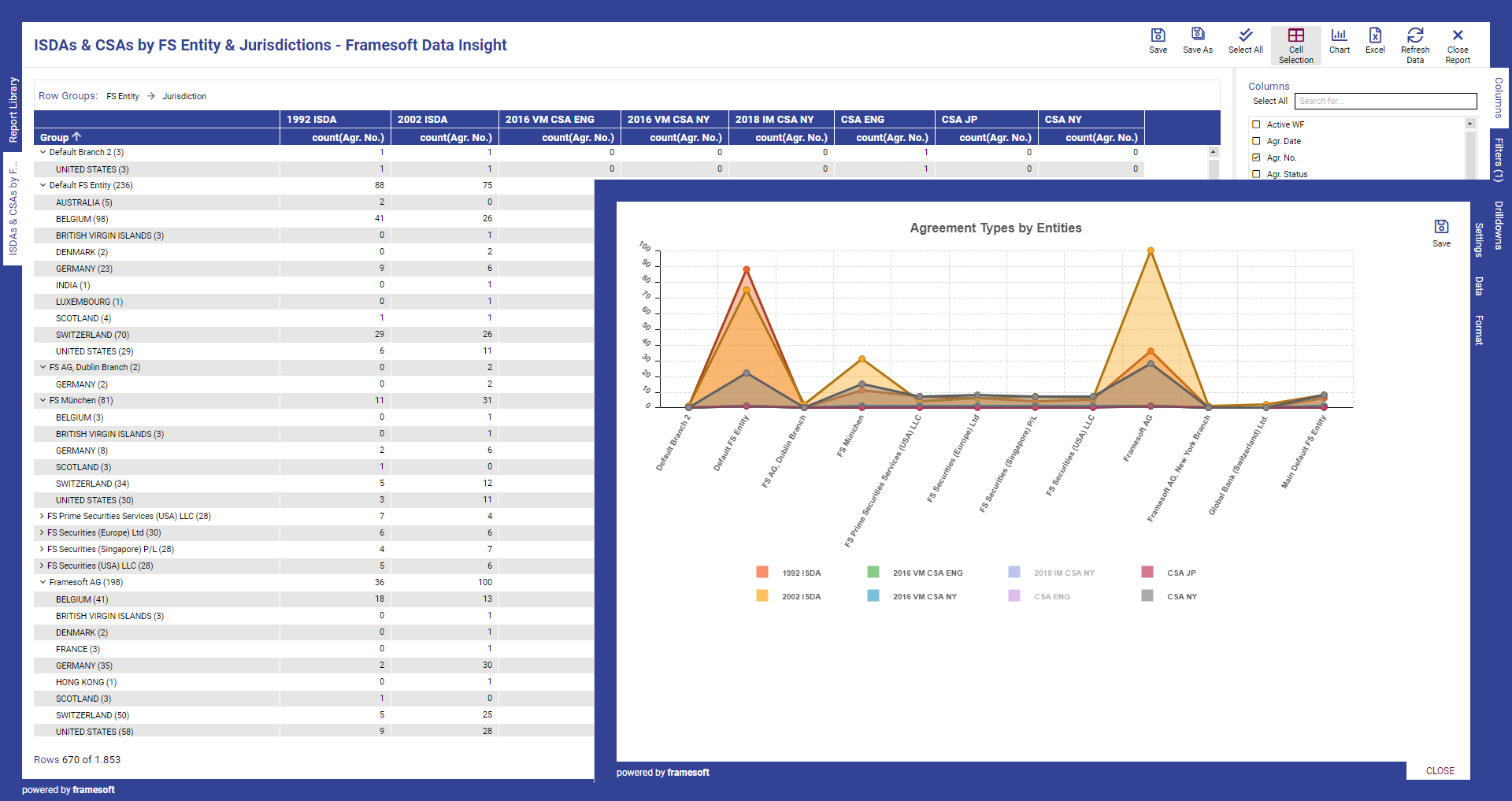The image size is (1512, 801).
Task: Click the Group sort arrow icon
Action: click(x=76, y=136)
